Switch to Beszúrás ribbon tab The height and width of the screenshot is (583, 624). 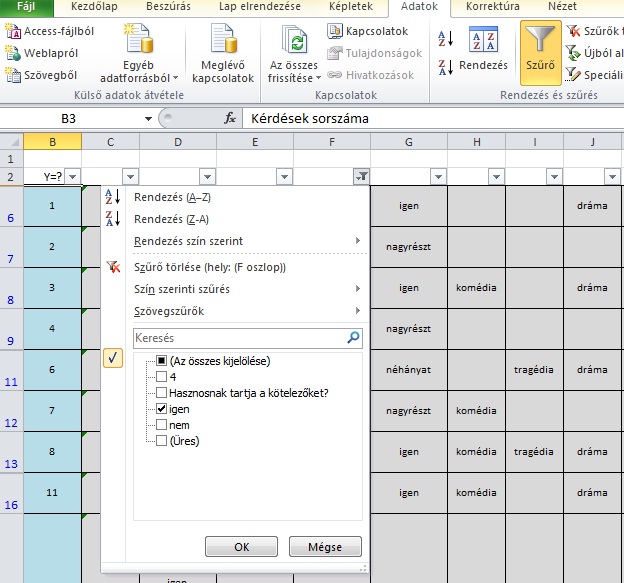(x=168, y=7)
